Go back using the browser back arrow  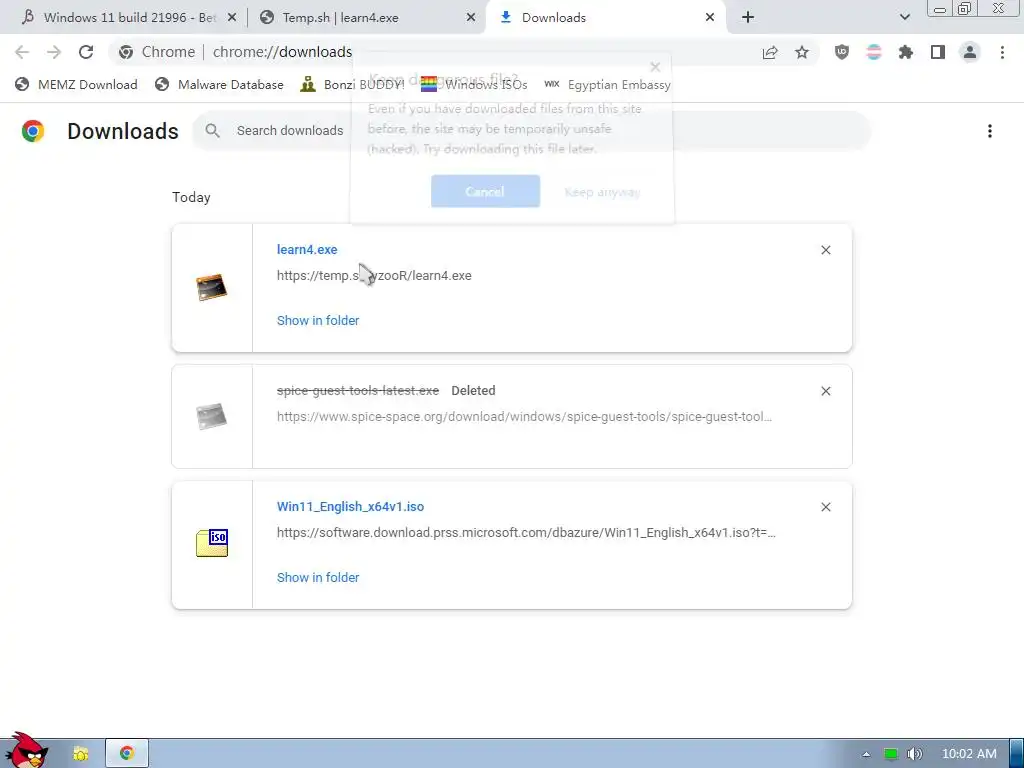point(22,52)
